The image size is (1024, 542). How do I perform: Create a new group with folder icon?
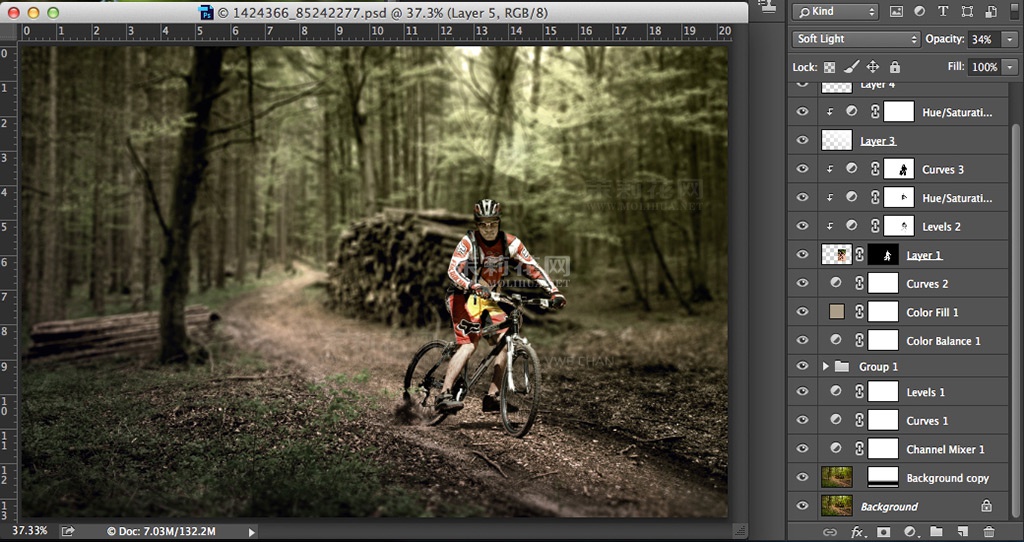click(936, 532)
